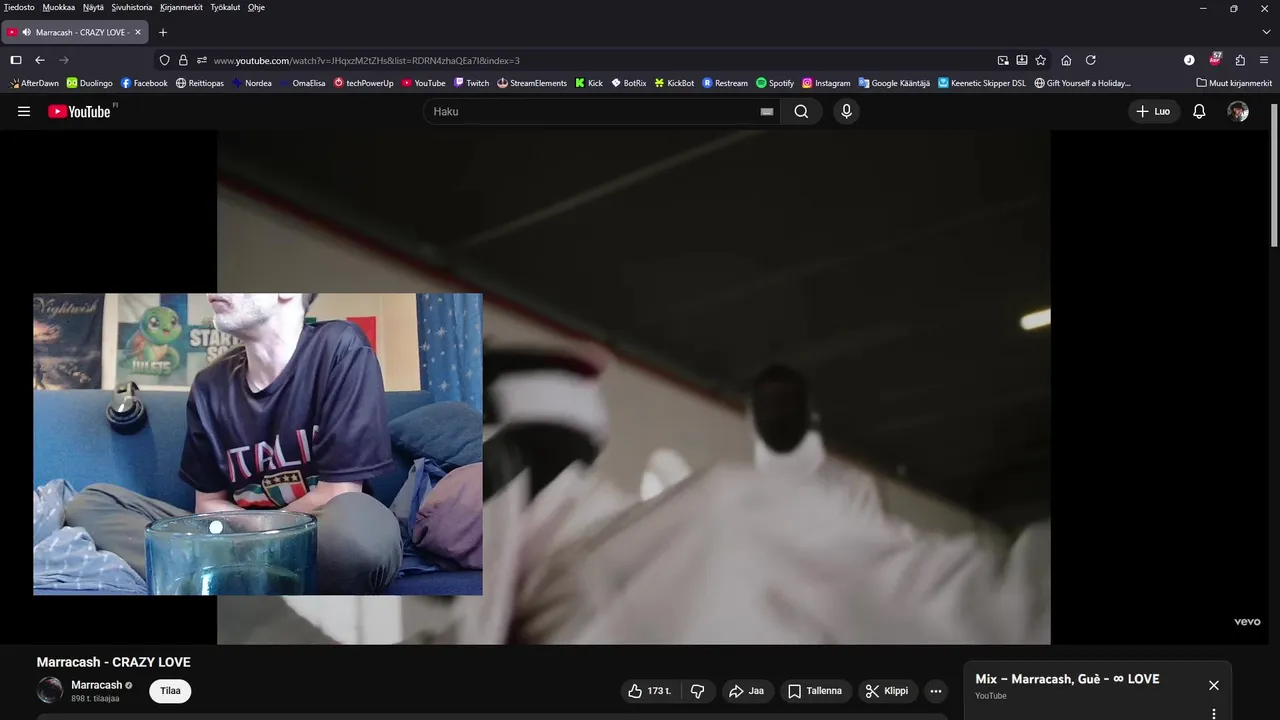Share the video with Jaa
The height and width of the screenshot is (720, 1280).
tap(746, 691)
